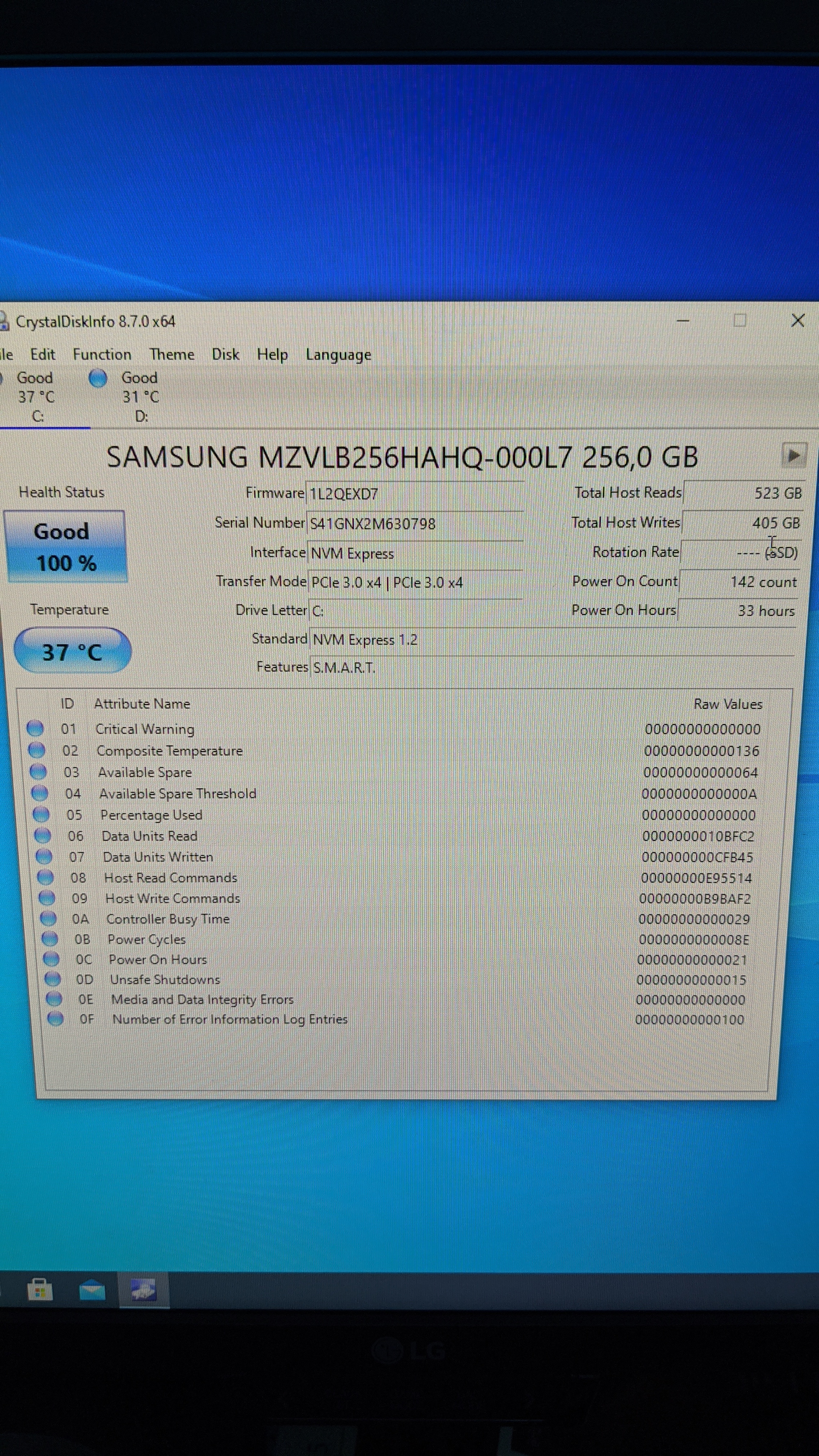Screen dimensions: 819x1456
Task: Open the Language menu
Action: point(339,355)
